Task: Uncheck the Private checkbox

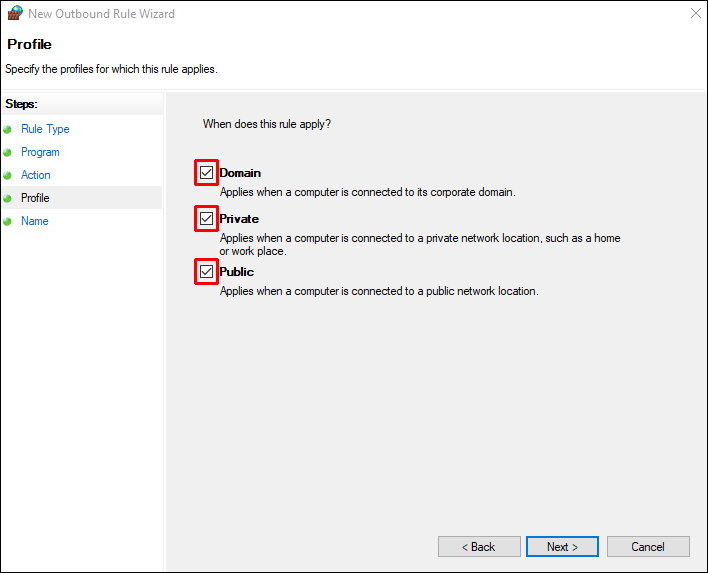Action: pos(207,218)
